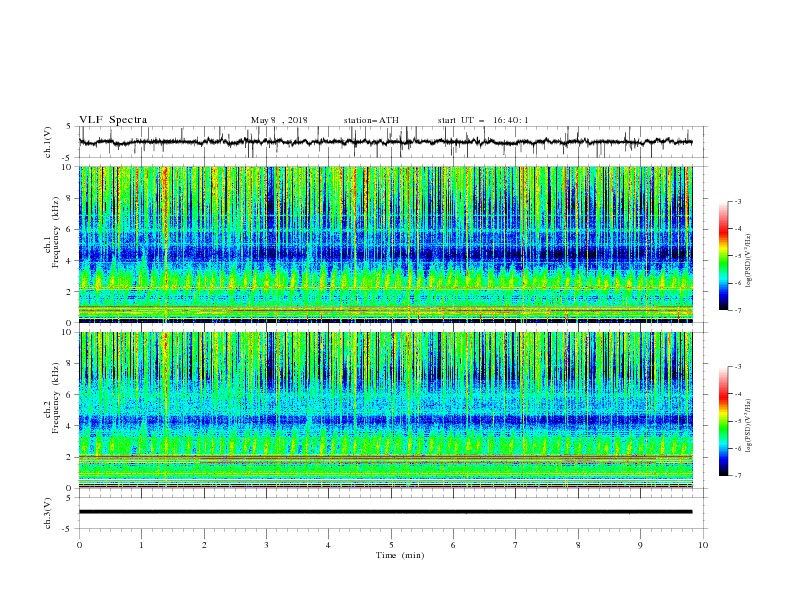Viewport: 792px width, 612px height.
Task: Click time axis tick label "10"
Action: [703, 545]
